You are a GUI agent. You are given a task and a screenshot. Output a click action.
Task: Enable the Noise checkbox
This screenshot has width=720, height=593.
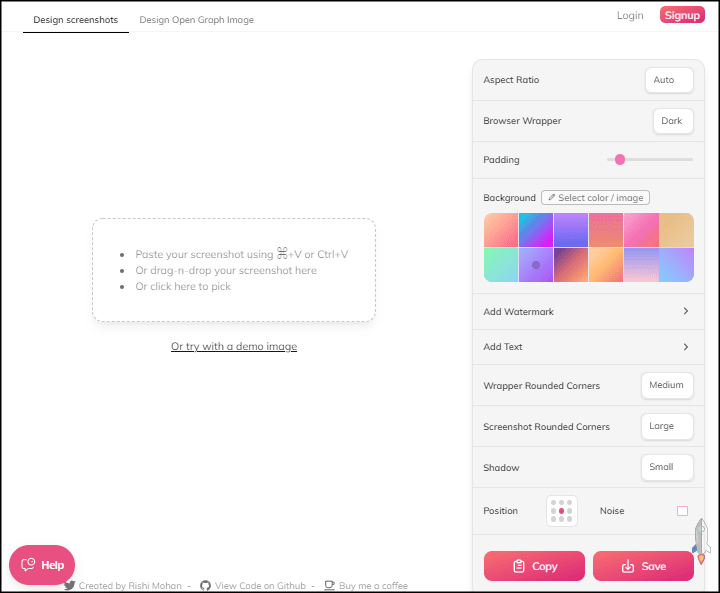(682, 511)
